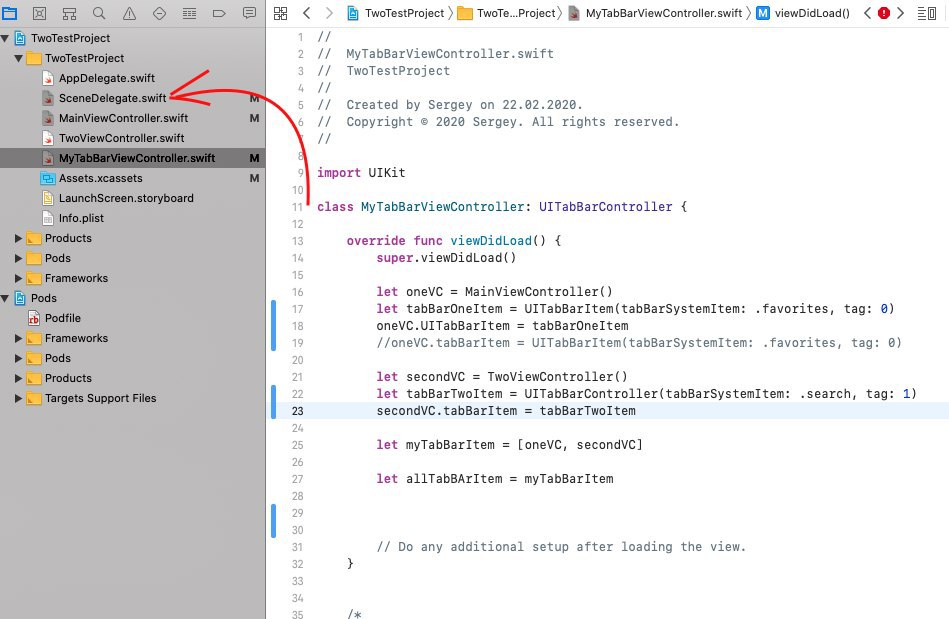Go back in editor history
Viewport: 949px width, 619px height.
pos(306,13)
